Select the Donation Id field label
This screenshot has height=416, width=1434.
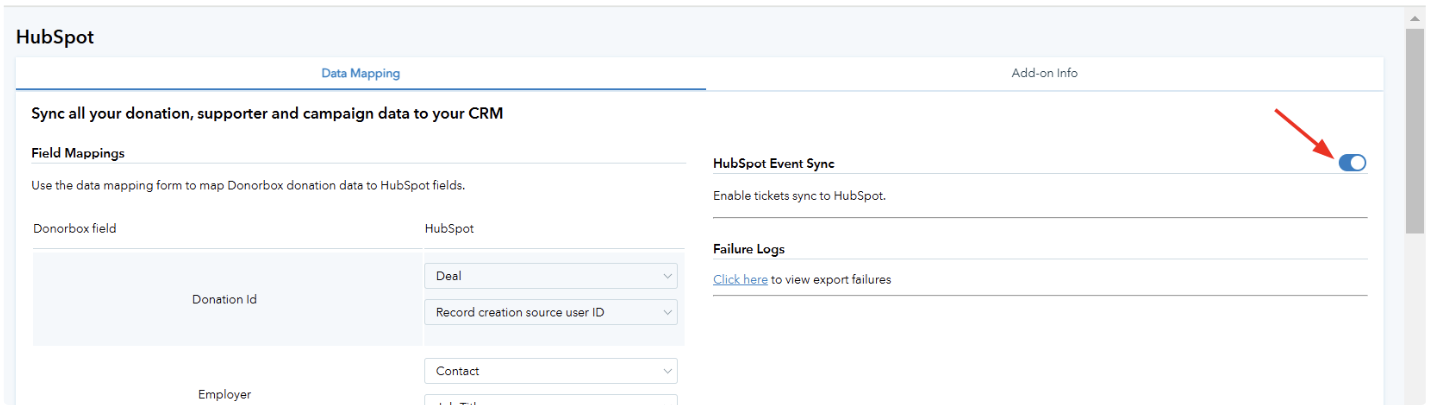click(224, 299)
